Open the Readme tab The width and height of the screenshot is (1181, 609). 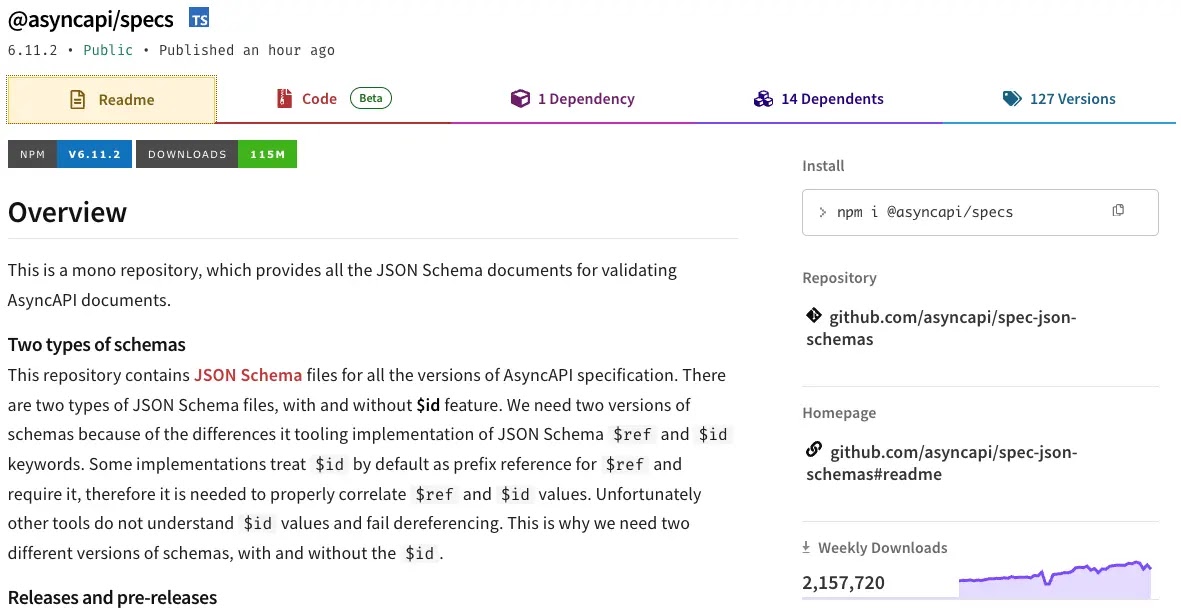point(111,99)
